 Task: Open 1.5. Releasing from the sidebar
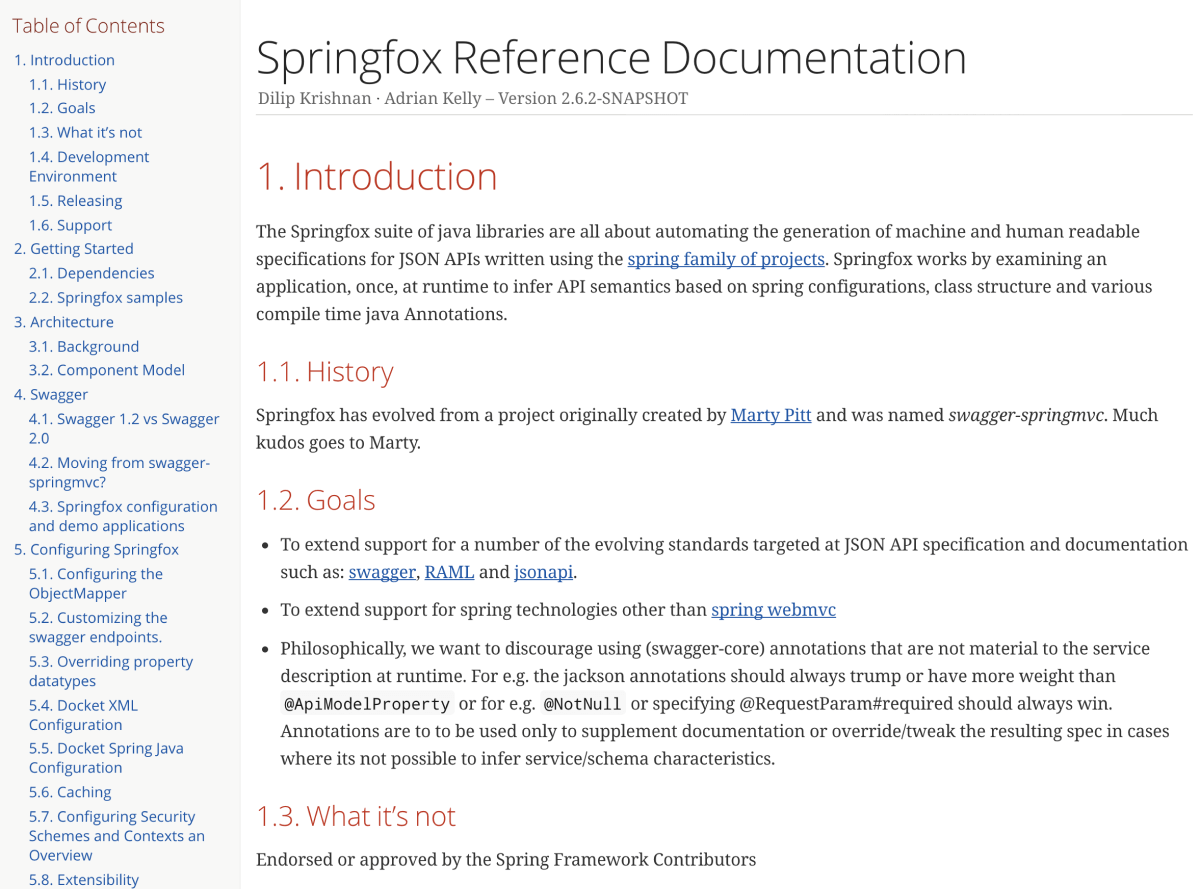(x=75, y=201)
